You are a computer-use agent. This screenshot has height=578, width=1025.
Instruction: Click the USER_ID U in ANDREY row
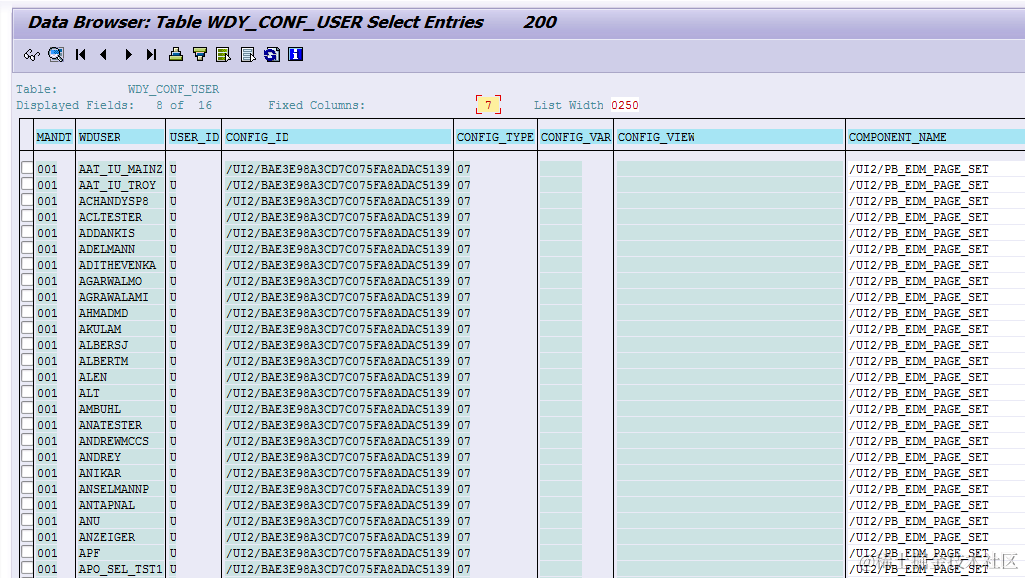coord(173,457)
